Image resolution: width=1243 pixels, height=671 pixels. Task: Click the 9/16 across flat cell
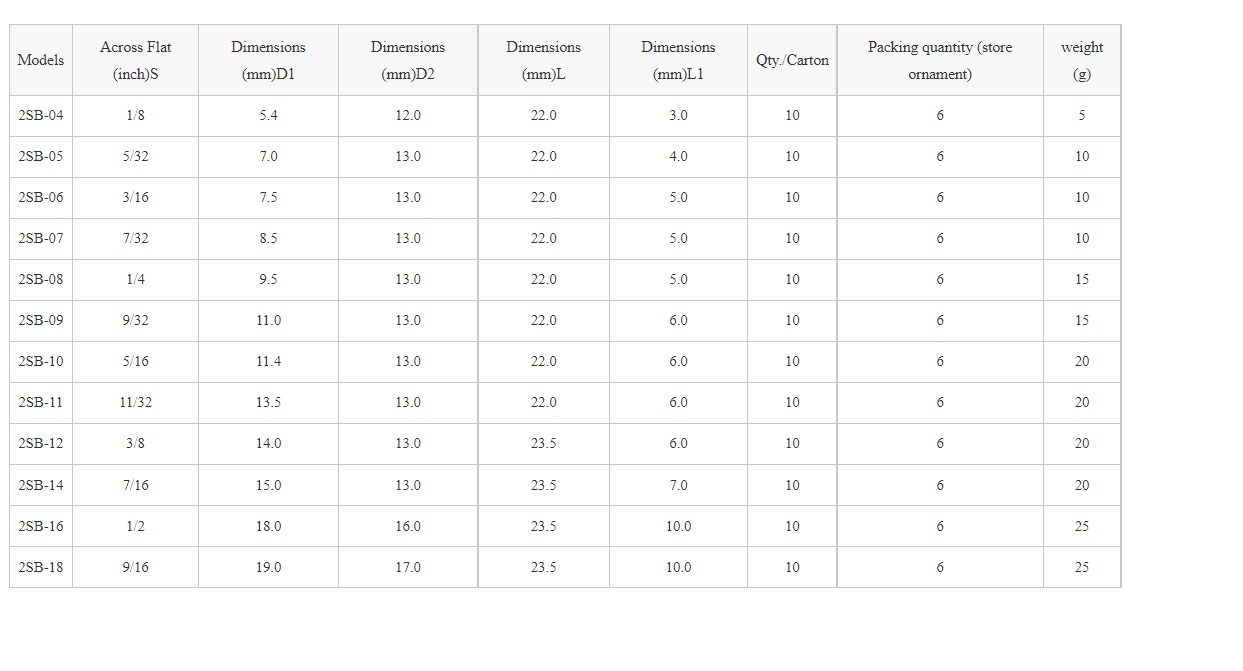click(135, 567)
